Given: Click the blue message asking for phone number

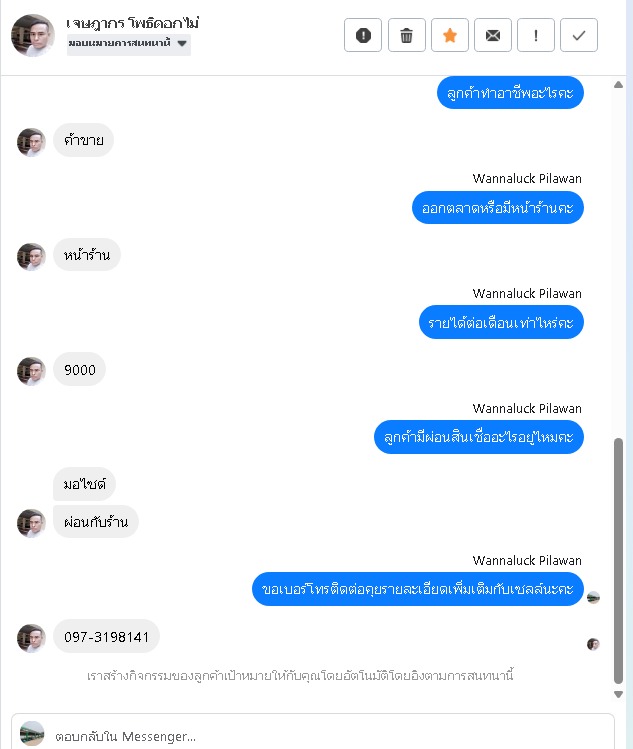Looking at the screenshot, I should tap(418, 589).
